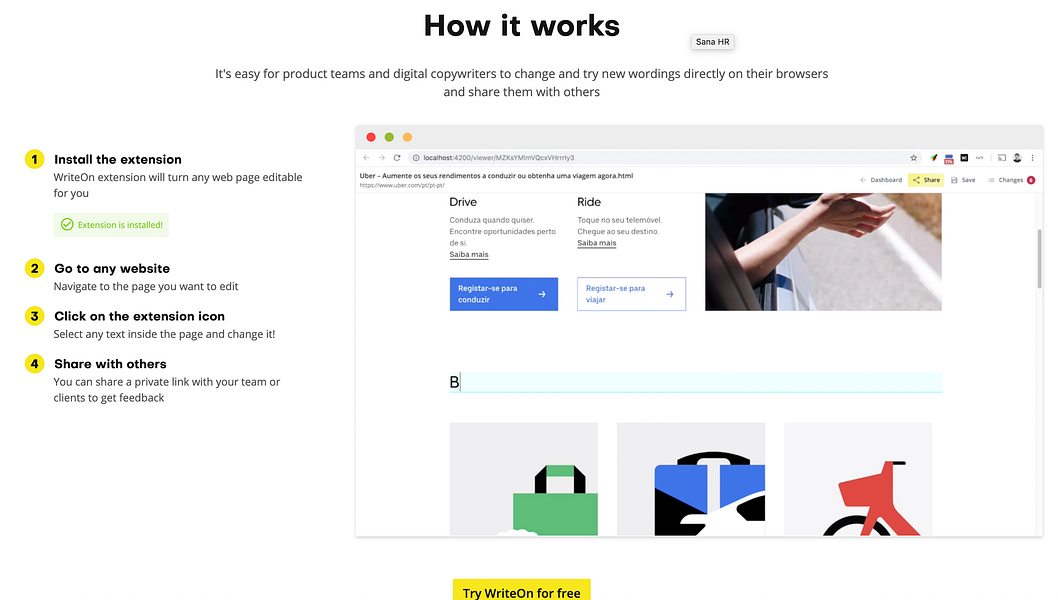
Task: Click the hand-out-of-car-window photo
Action: 823,252
